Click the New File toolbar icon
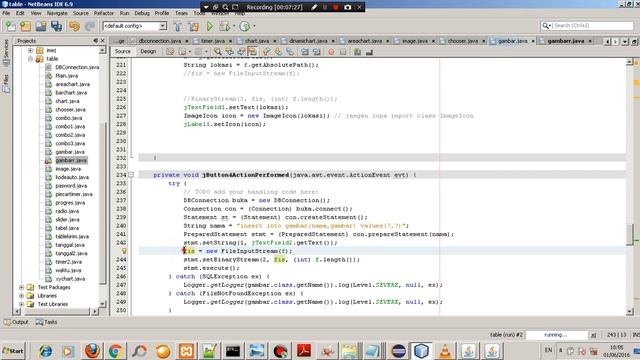Image resolution: width=640 pixels, height=360 pixels. click(10, 26)
